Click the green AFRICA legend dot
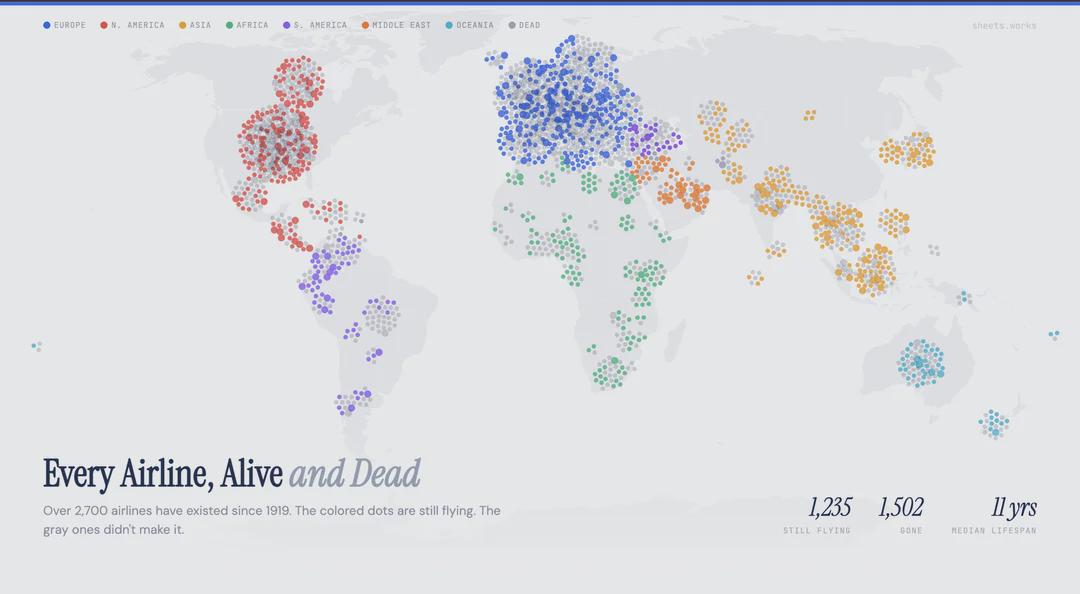Viewport: 1080px width, 594px height. click(227, 25)
